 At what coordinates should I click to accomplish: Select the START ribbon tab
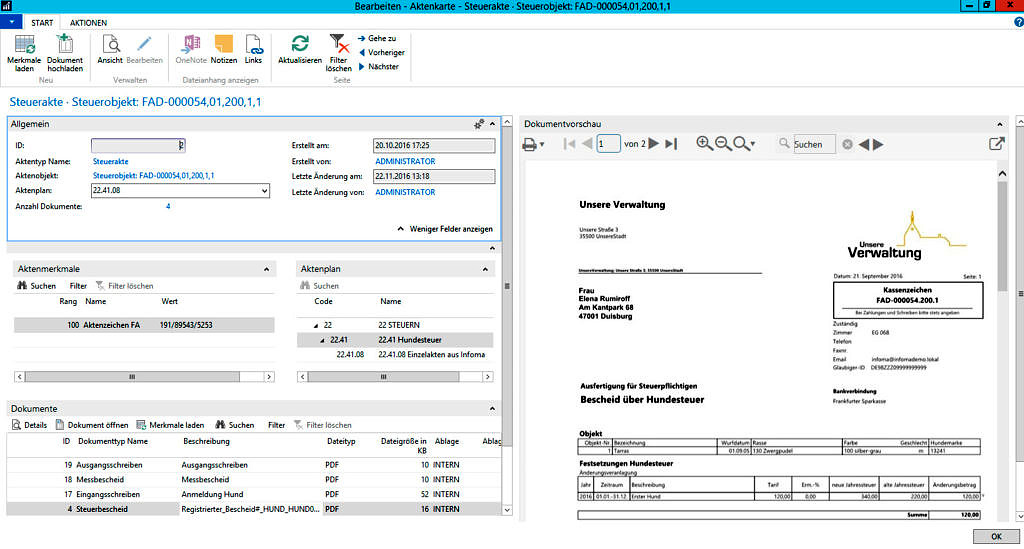click(x=43, y=22)
